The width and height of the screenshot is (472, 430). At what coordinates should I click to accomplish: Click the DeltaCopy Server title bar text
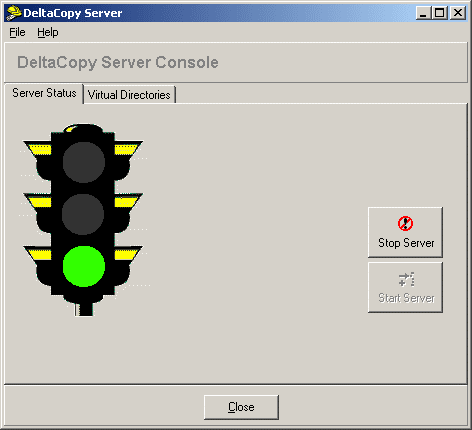pos(73,13)
